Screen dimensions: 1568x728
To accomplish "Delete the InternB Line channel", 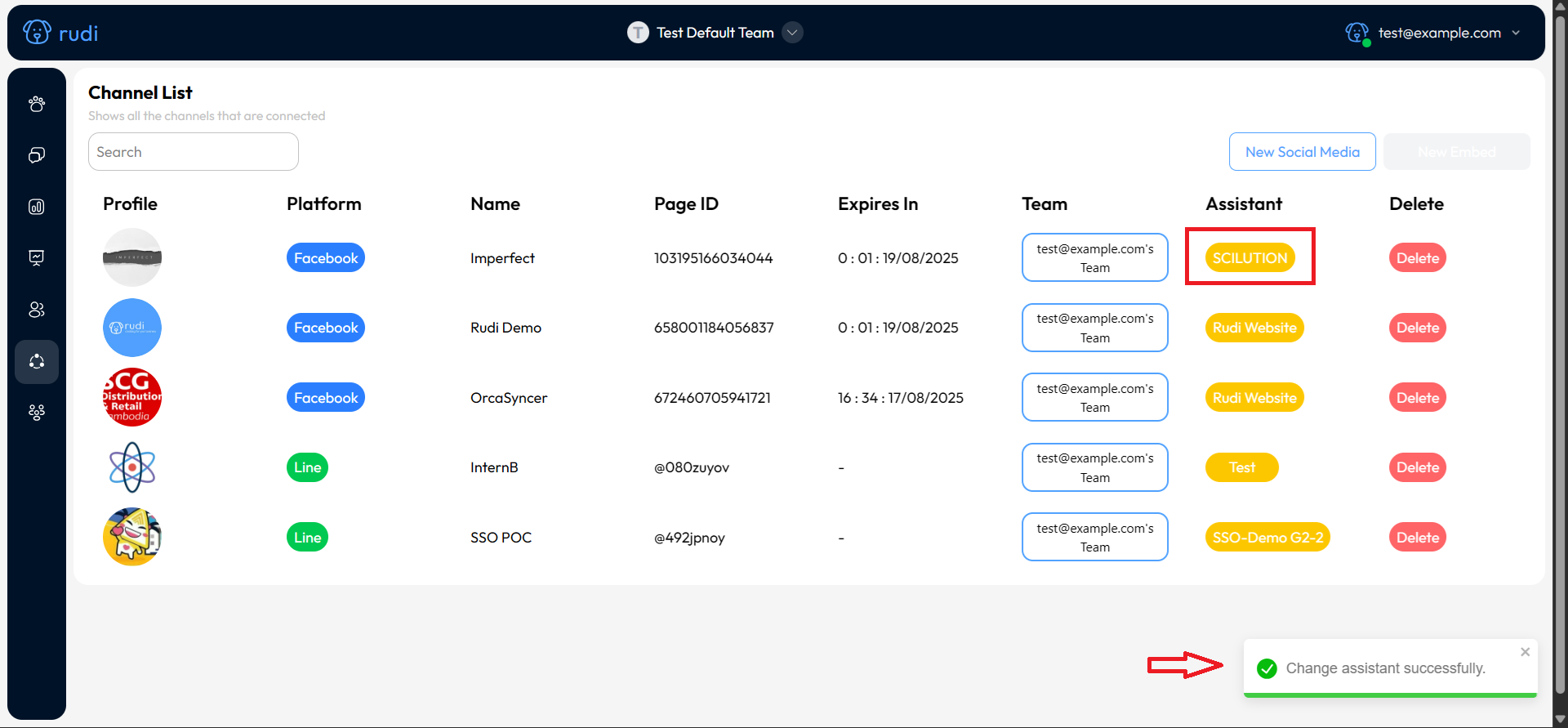I will [1417, 467].
